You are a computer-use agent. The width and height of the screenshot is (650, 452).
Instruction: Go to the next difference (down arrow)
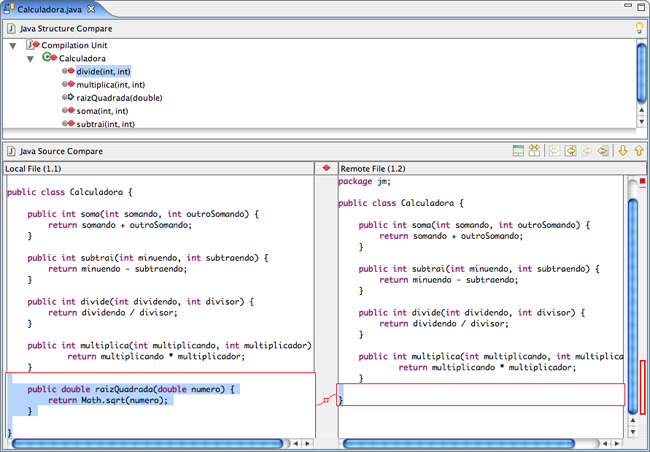click(622, 151)
